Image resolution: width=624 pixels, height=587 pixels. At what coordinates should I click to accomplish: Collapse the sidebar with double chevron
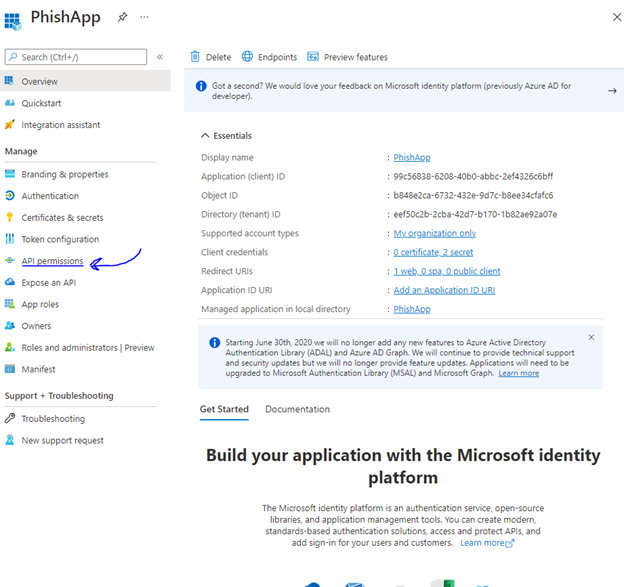160,57
